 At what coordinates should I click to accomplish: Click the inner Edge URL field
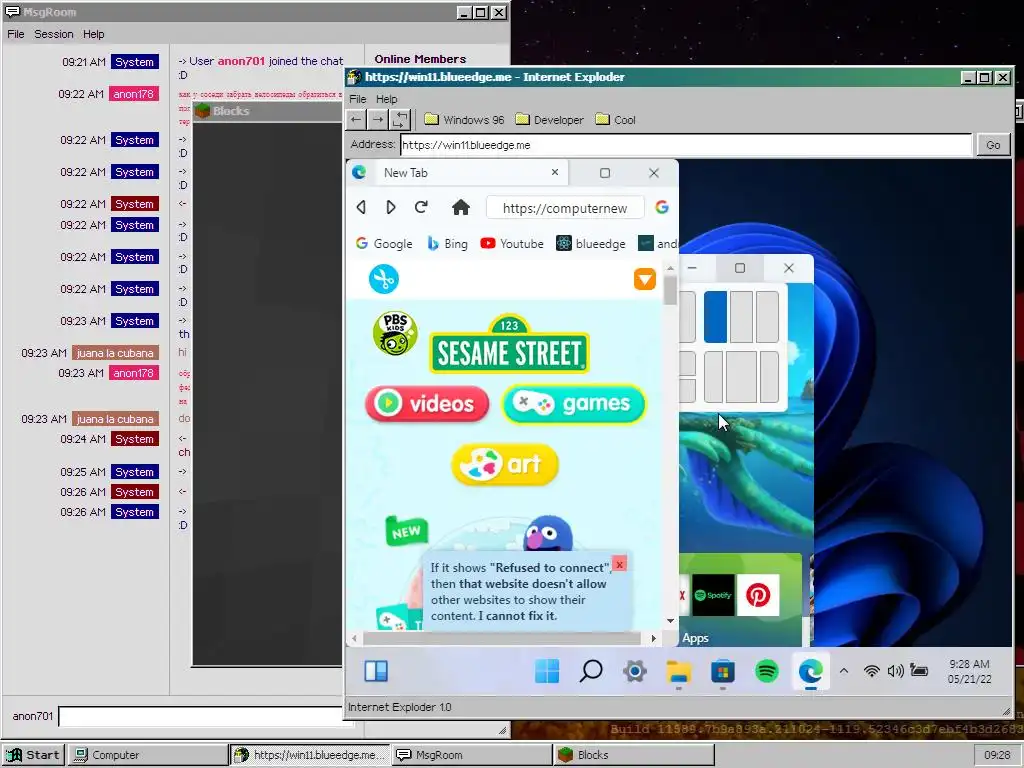(565, 208)
